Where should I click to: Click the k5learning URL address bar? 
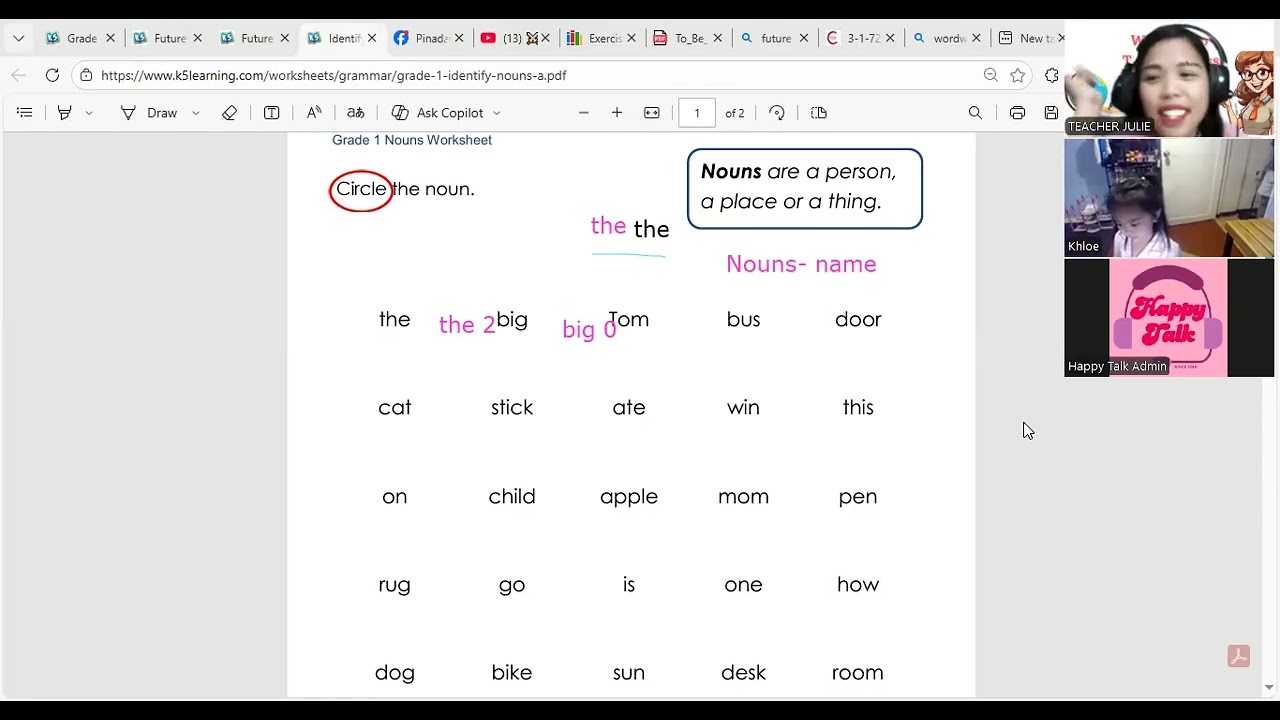pos(333,75)
